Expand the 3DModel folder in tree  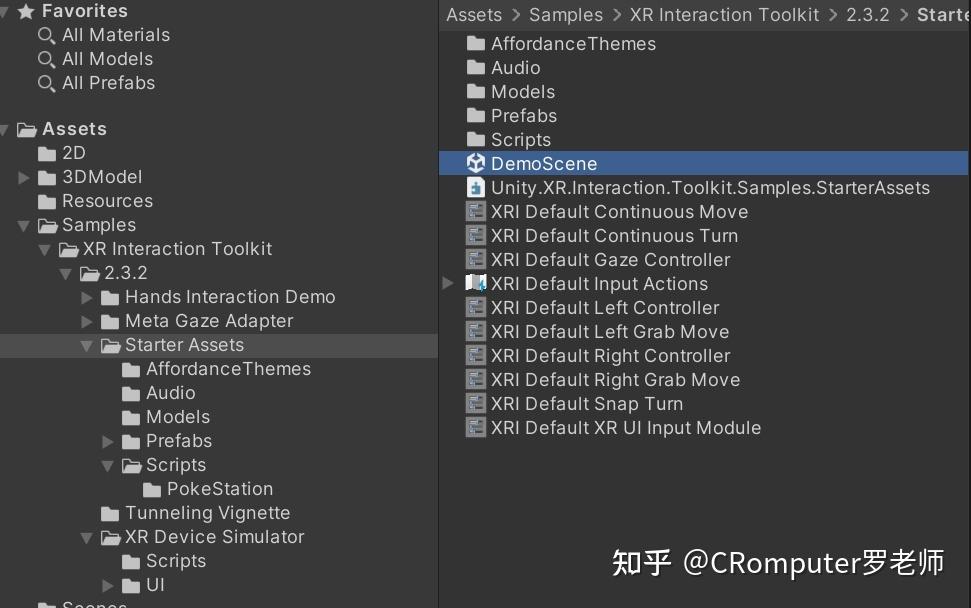coord(24,177)
